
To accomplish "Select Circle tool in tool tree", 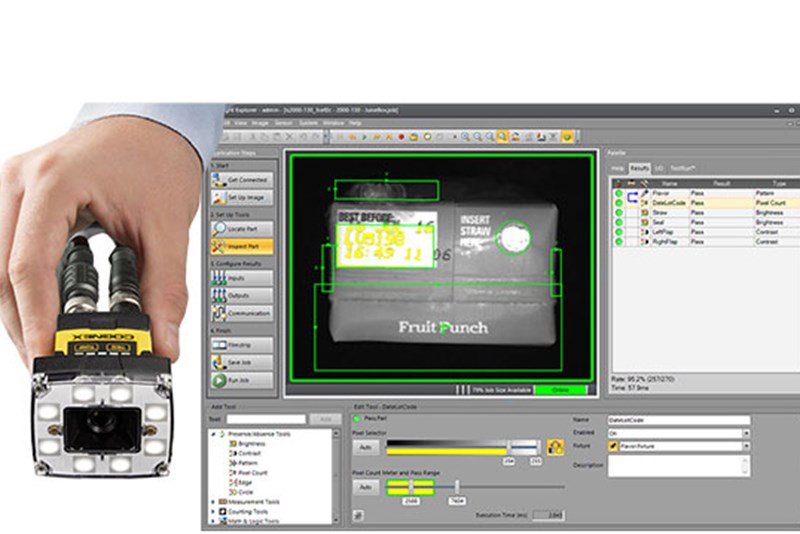I will click(x=242, y=492).
